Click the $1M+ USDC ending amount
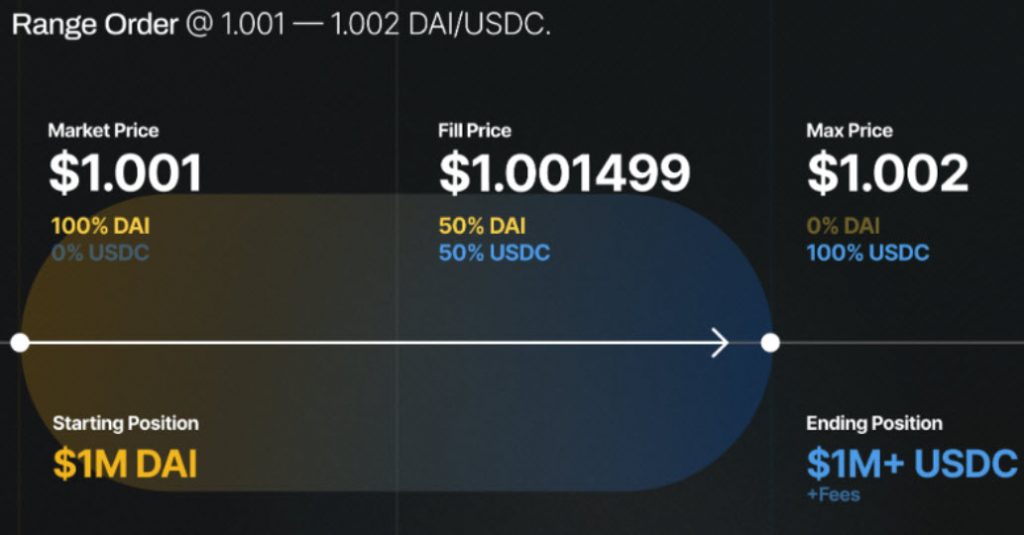The height and width of the screenshot is (535, 1024). 911,463
